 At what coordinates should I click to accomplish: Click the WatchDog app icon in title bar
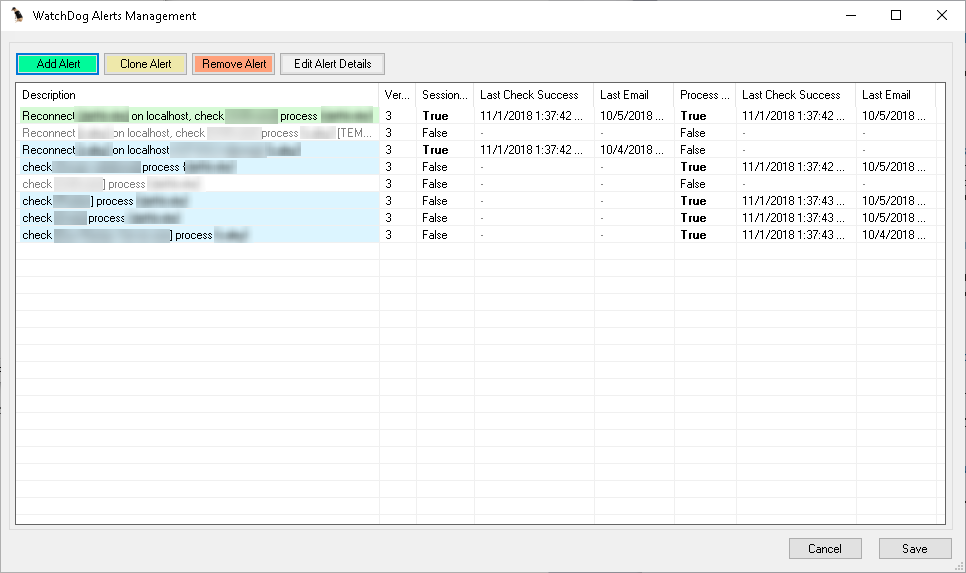click(x=17, y=15)
